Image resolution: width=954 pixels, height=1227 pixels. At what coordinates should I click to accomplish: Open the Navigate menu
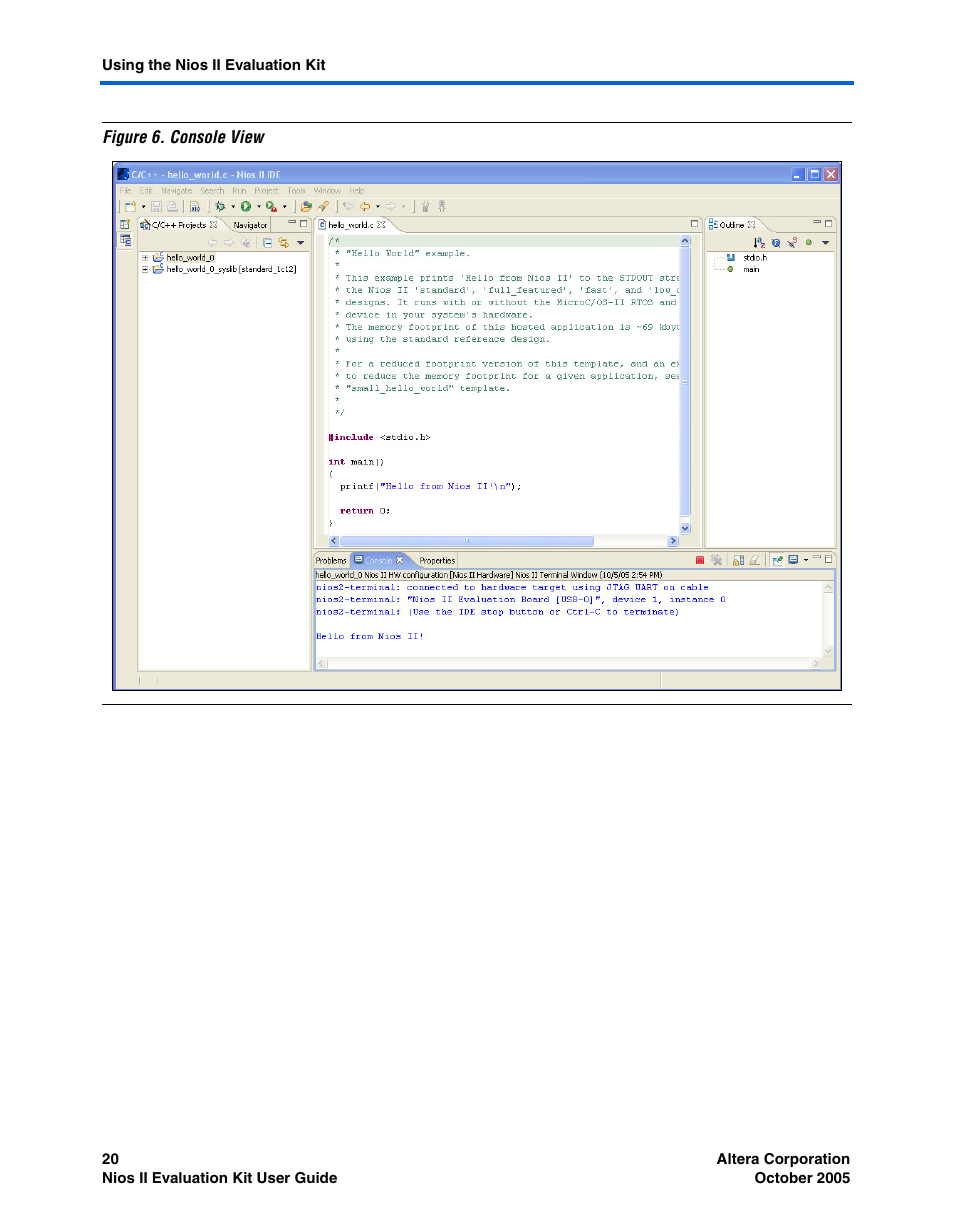point(176,190)
